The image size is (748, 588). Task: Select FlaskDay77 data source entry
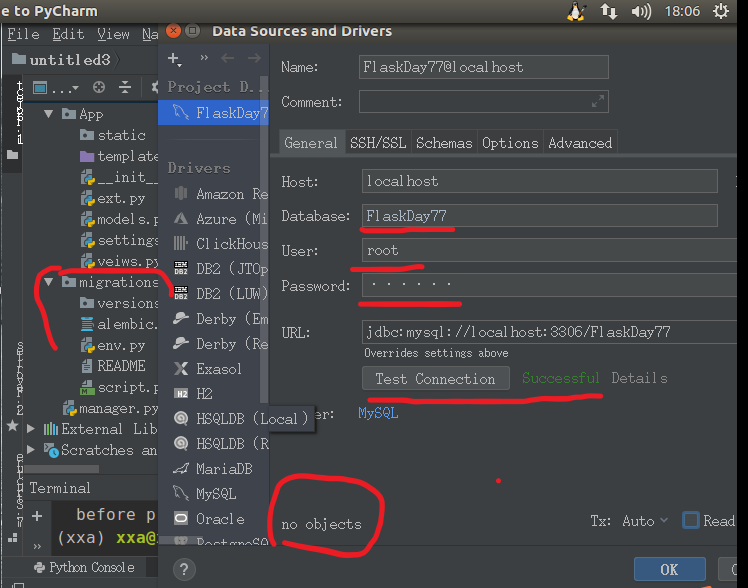(x=213, y=113)
